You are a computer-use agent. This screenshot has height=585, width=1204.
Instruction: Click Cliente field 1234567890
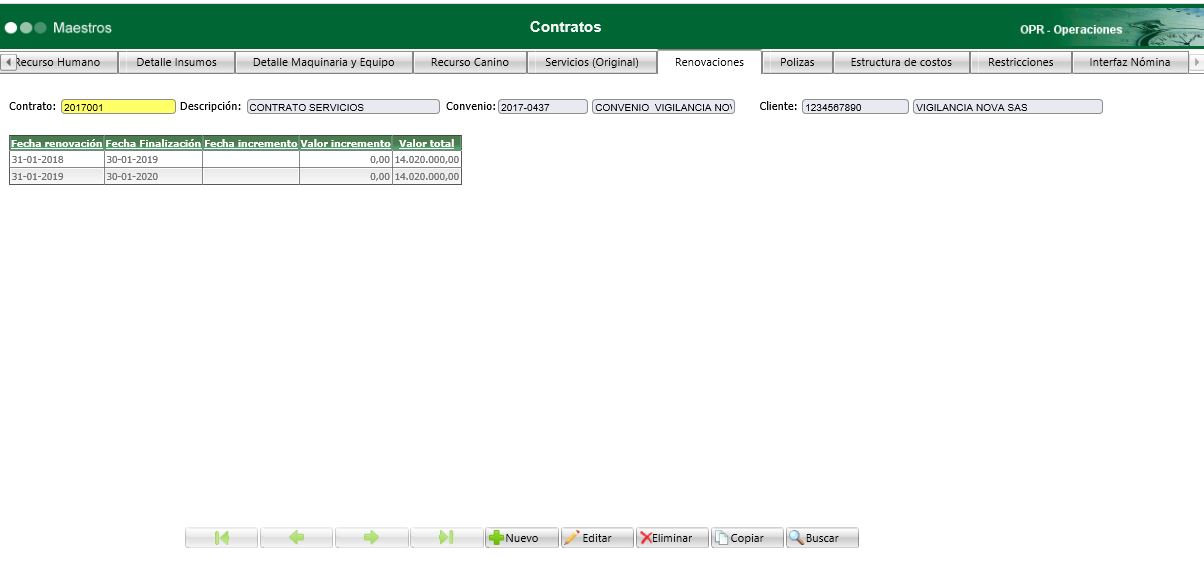coord(855,107)
